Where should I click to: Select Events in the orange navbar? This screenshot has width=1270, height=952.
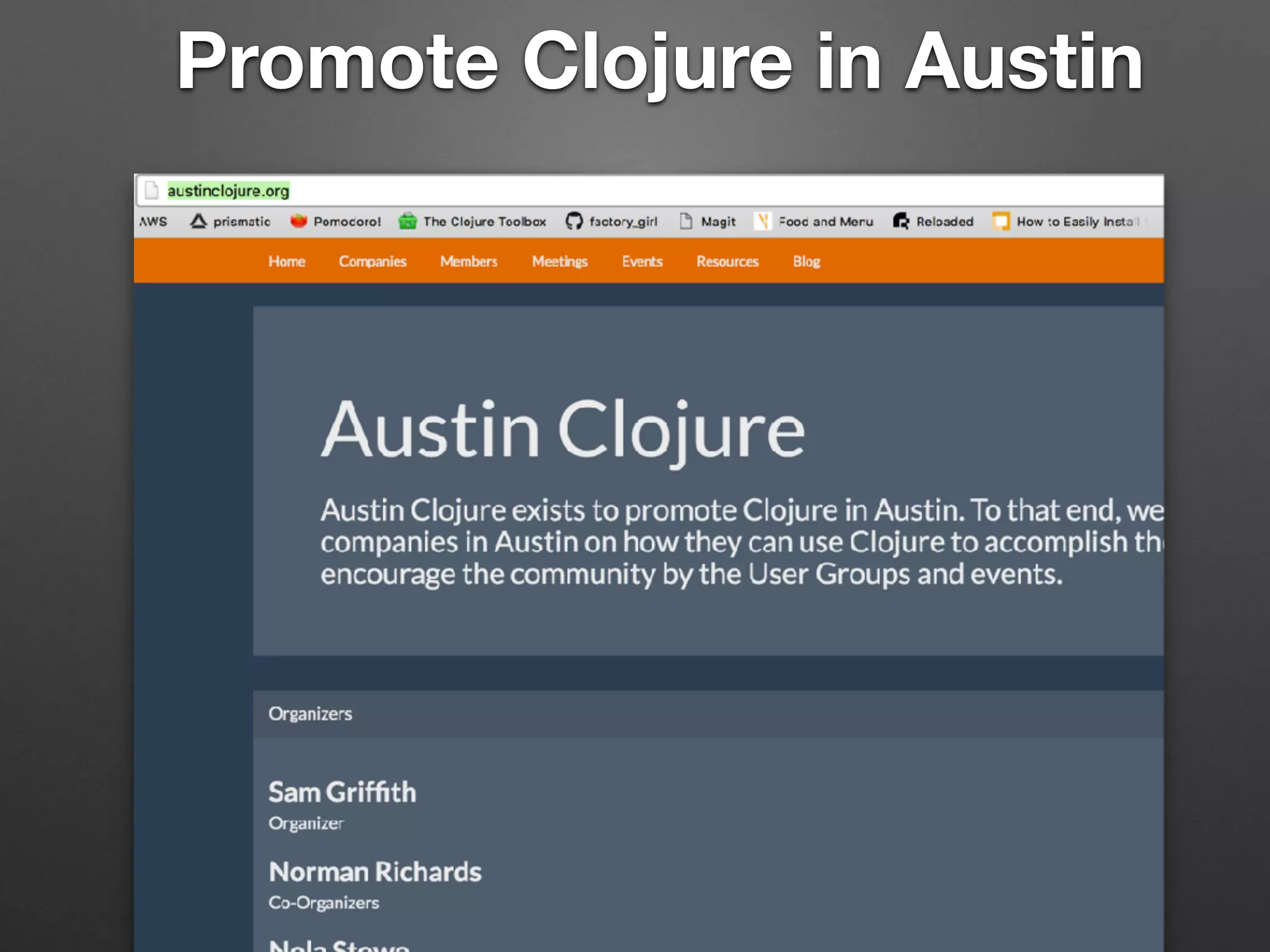pos(642,262)
